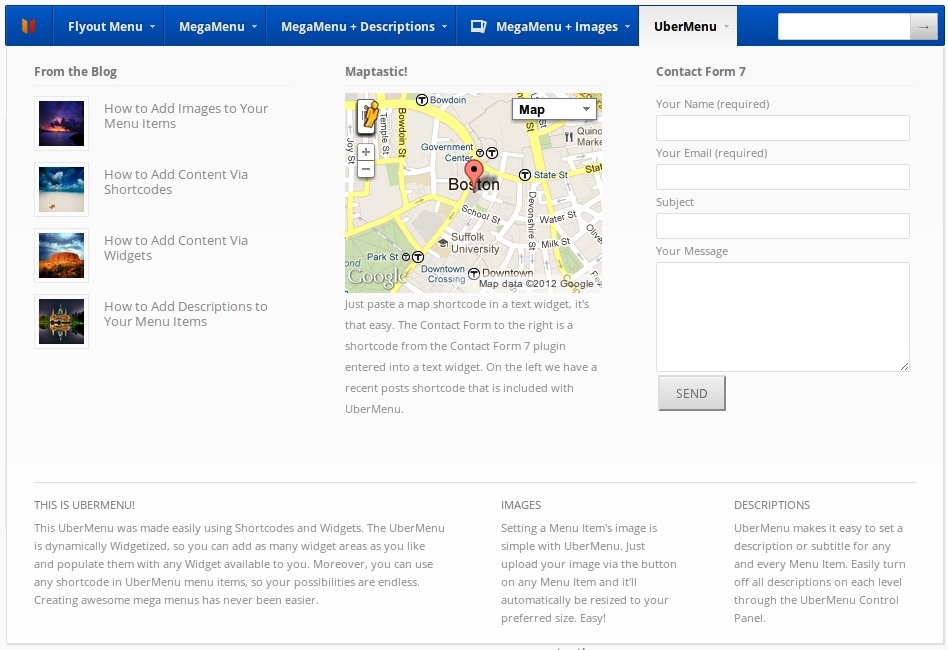Click the monitor icon beside MegaMenu + Images
Screen dimensions: 948x650
click(479, 26)
